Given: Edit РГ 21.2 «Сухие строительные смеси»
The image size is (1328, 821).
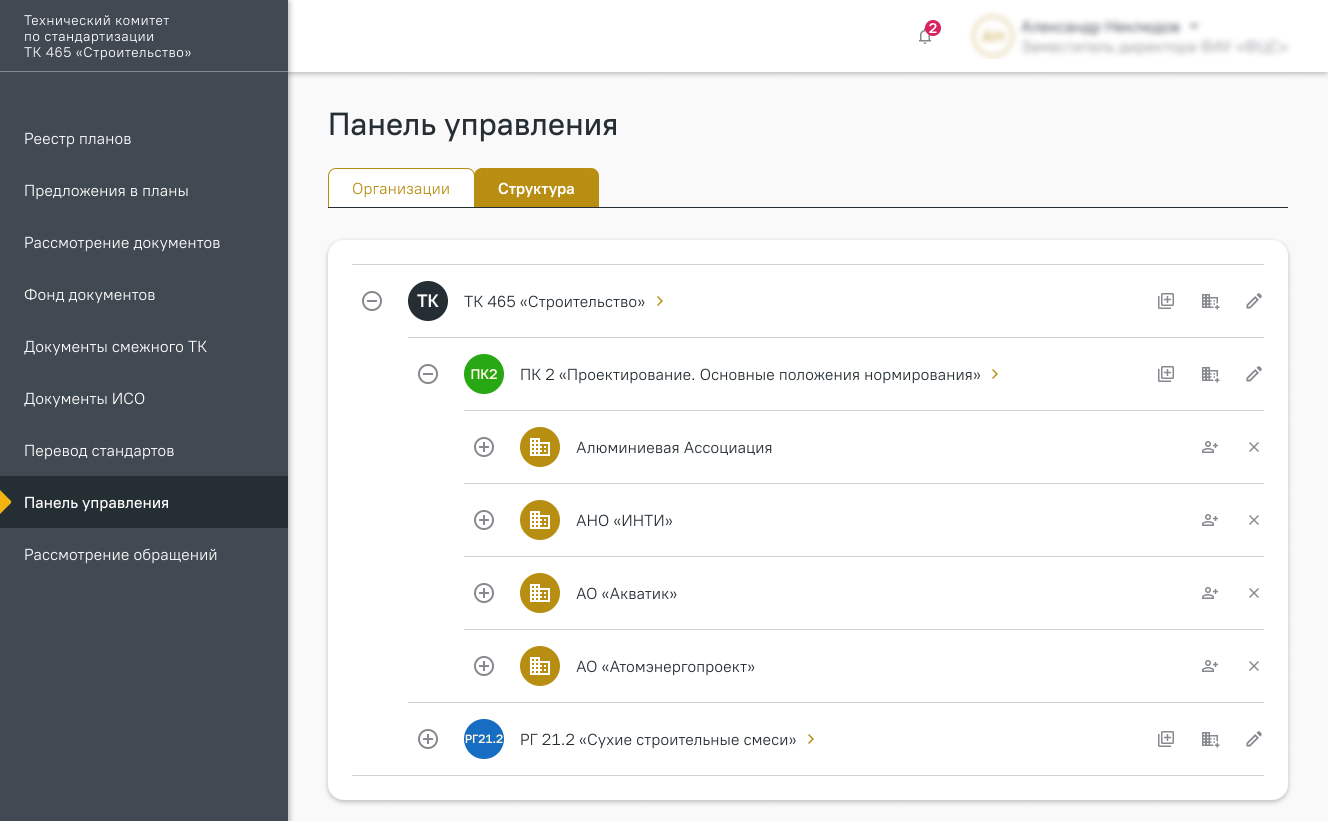Looking at the screenshot, I should coord(1254,739).
